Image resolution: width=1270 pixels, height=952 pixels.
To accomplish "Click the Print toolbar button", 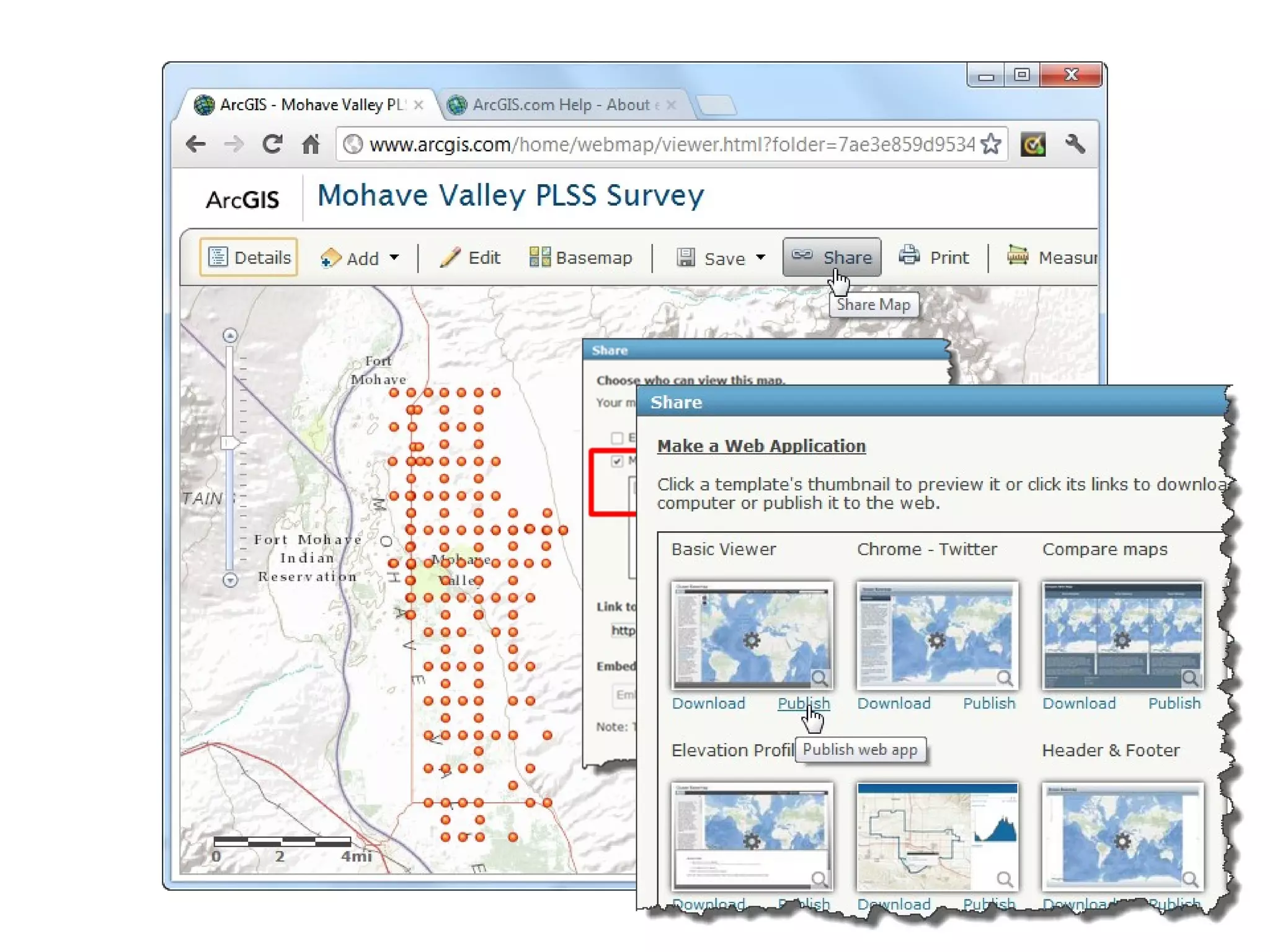I will click(x=935, y=257).
